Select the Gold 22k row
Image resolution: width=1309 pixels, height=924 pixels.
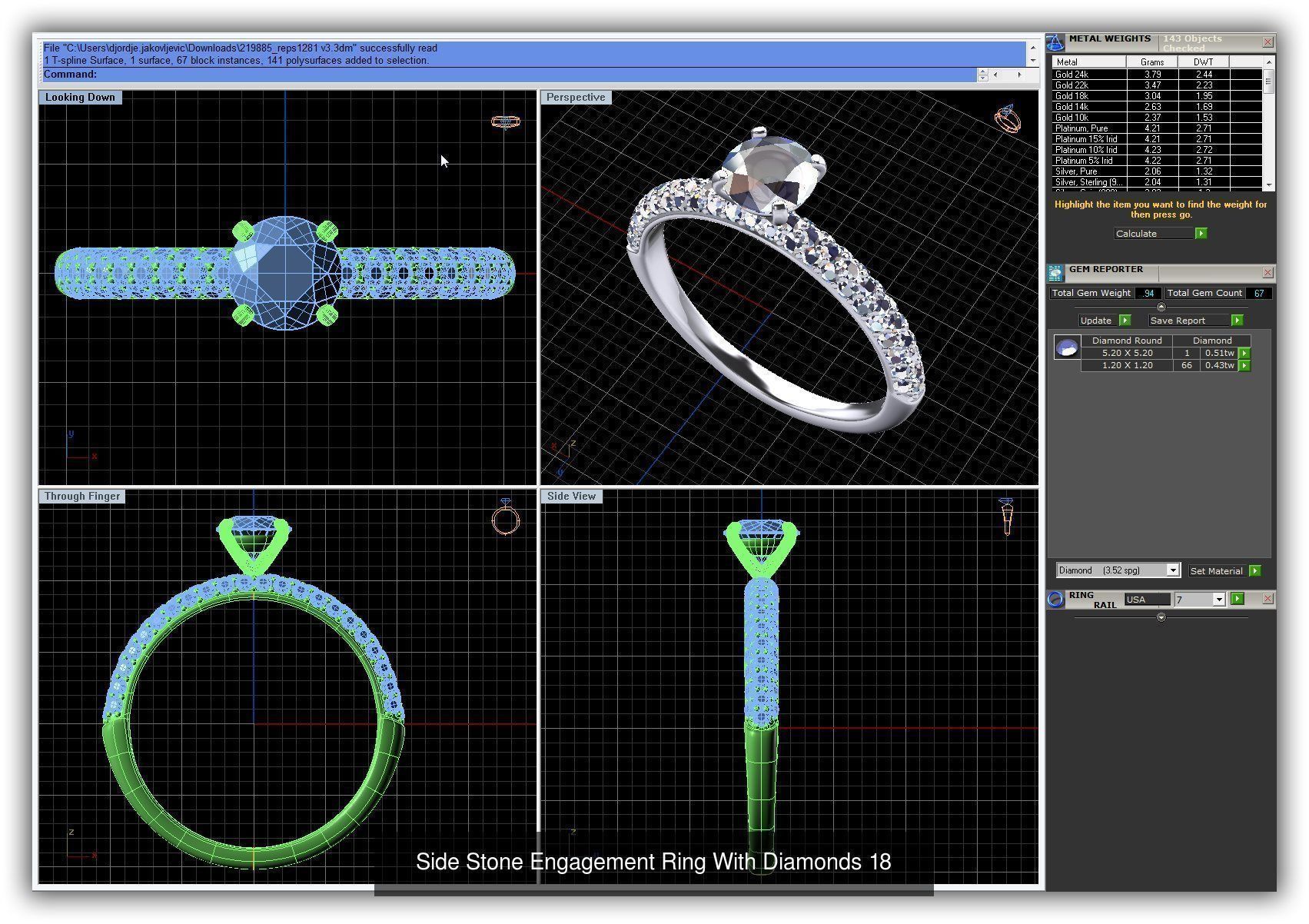[1157, 85]
